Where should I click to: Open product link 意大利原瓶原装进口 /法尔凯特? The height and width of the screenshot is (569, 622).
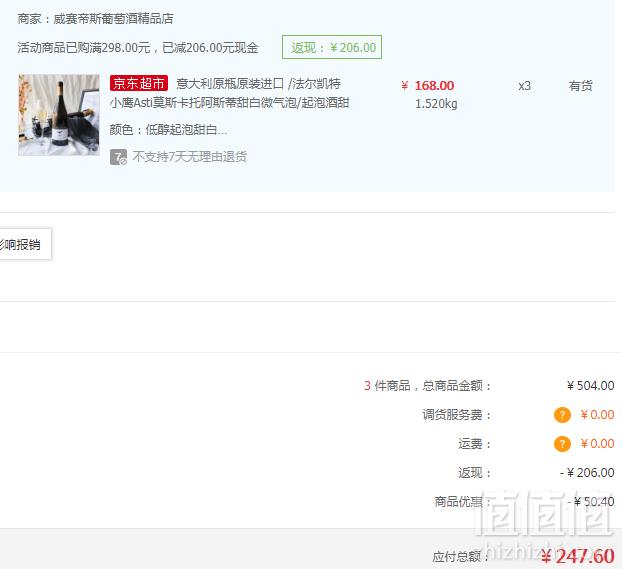(x=258, y=84)
